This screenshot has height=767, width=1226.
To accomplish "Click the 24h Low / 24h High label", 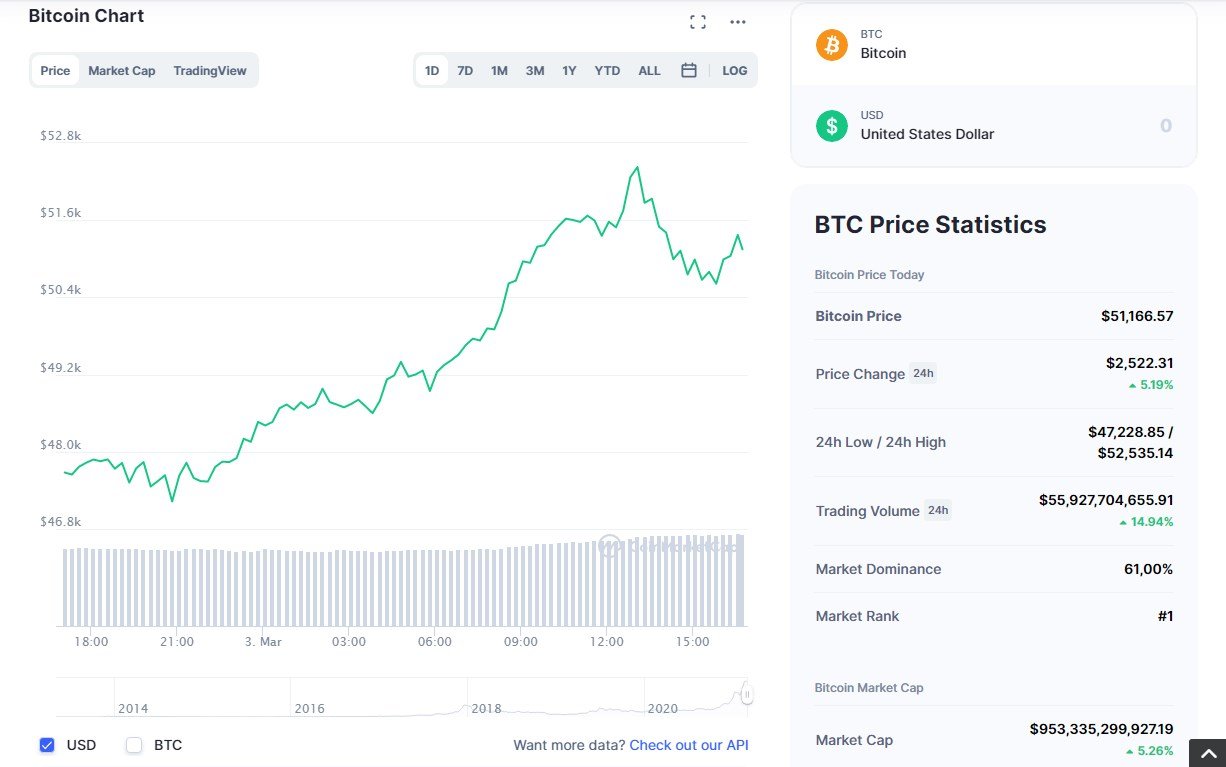I will pyautogui.click(x=881, y=442).
